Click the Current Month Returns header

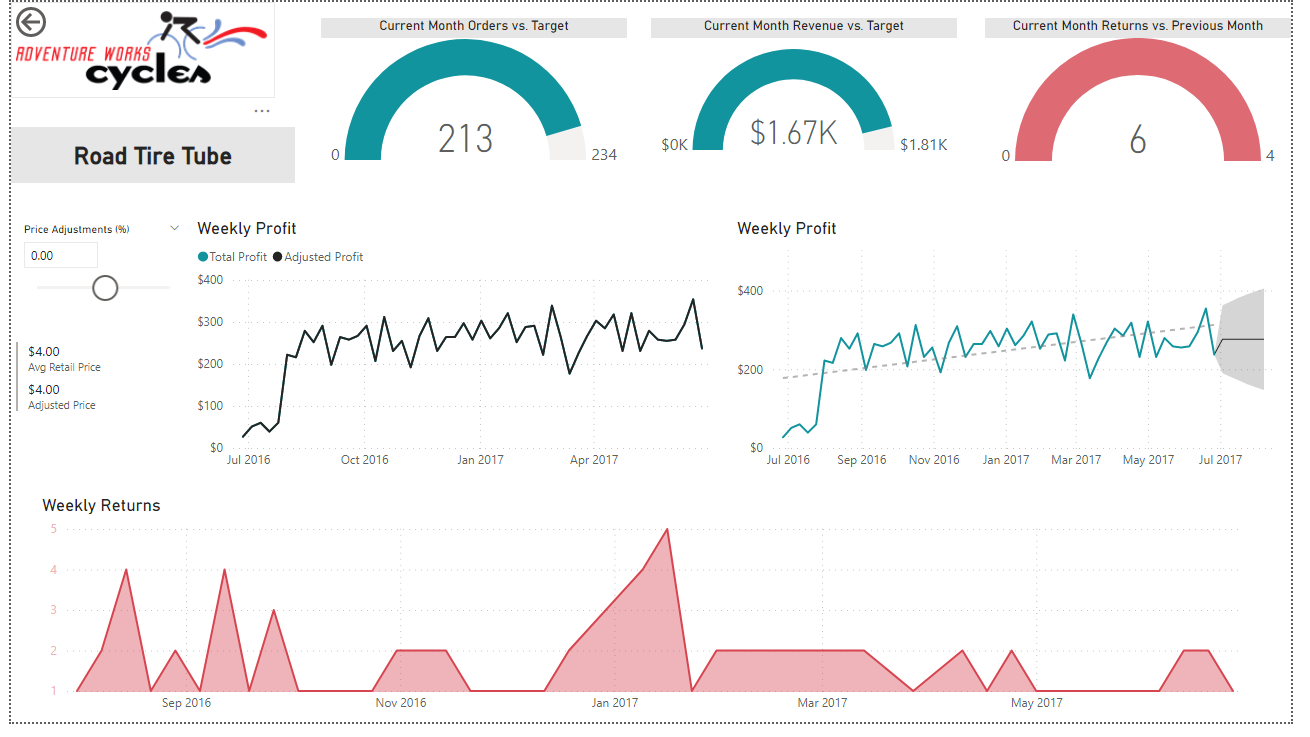tap(1138, 27)
